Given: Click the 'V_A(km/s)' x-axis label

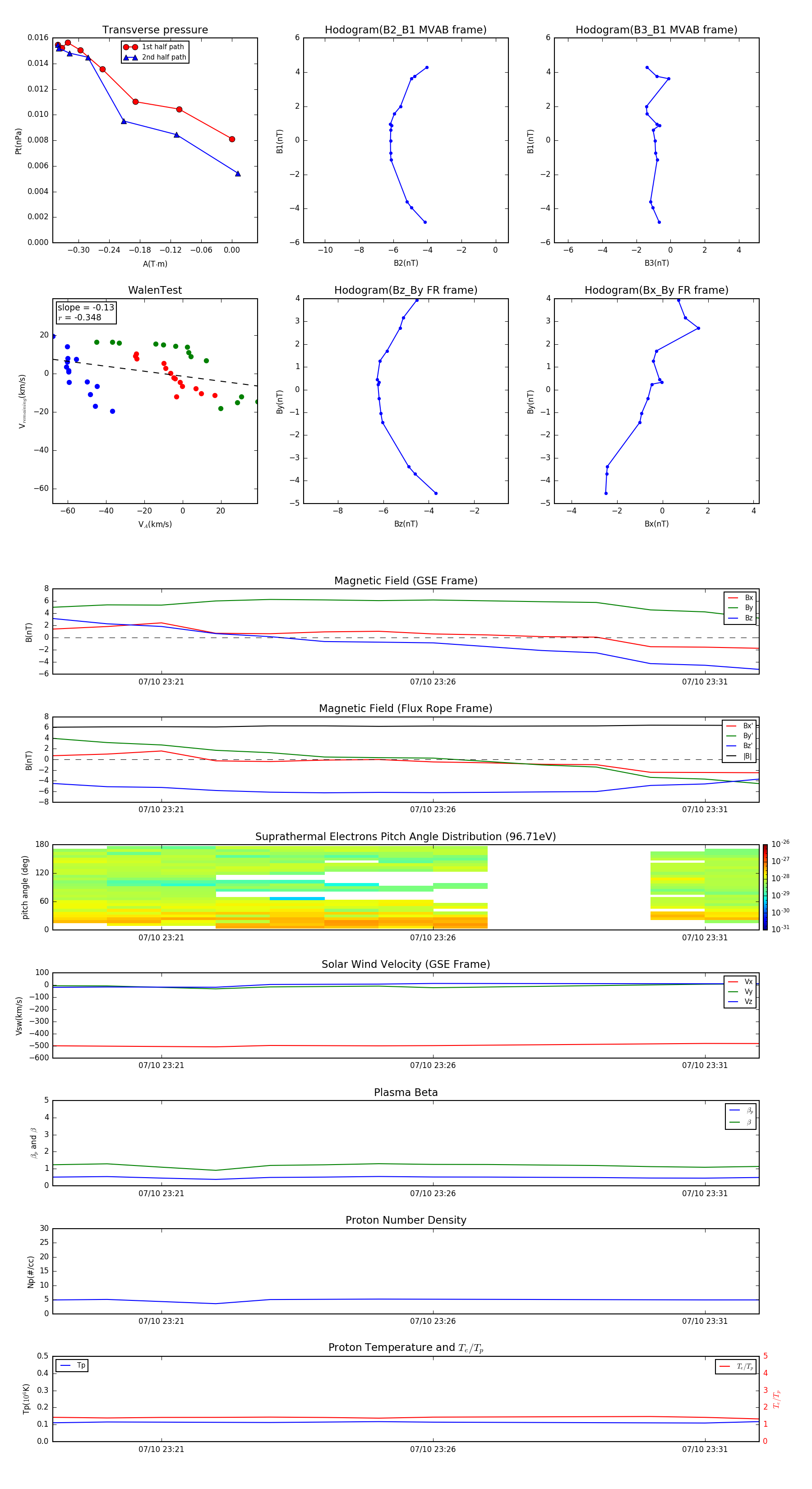Looking at the screenshot, I should point(155,524).
